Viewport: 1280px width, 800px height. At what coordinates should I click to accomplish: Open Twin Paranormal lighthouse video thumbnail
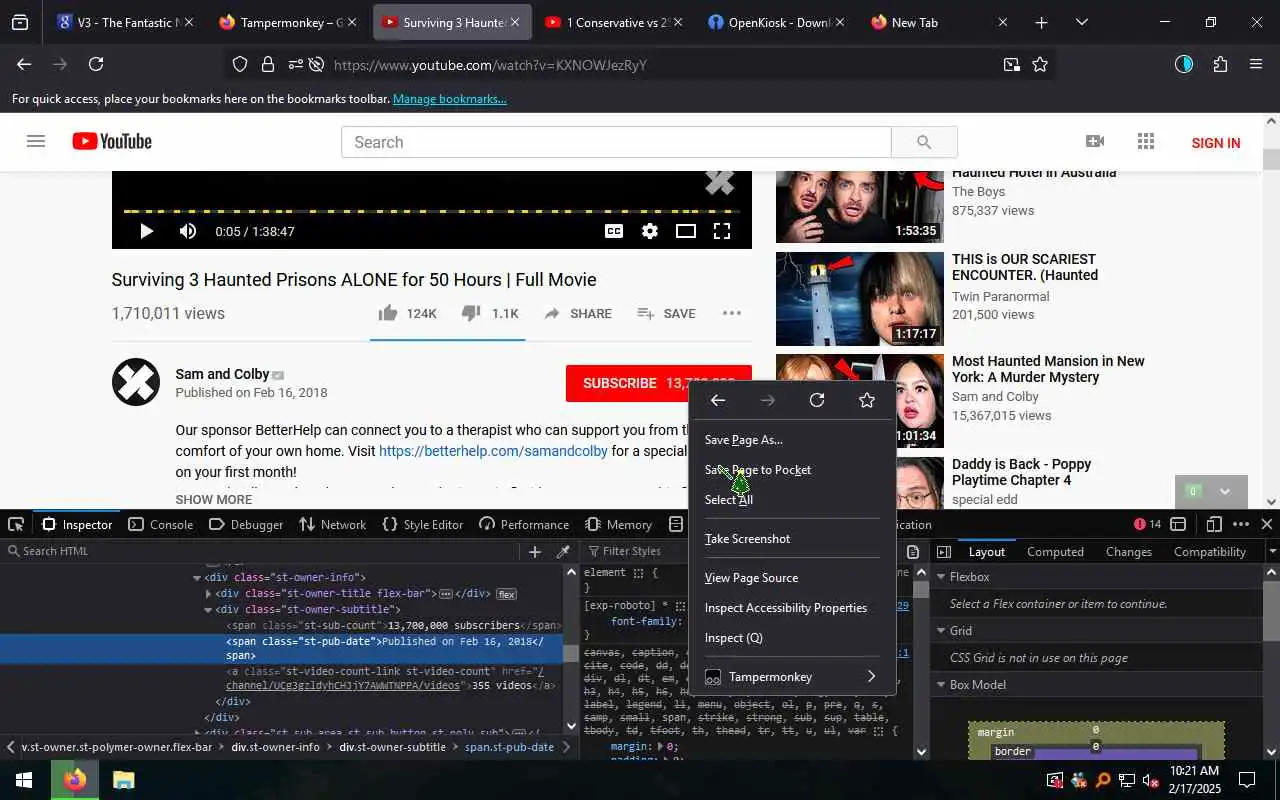tap(860, 299)
